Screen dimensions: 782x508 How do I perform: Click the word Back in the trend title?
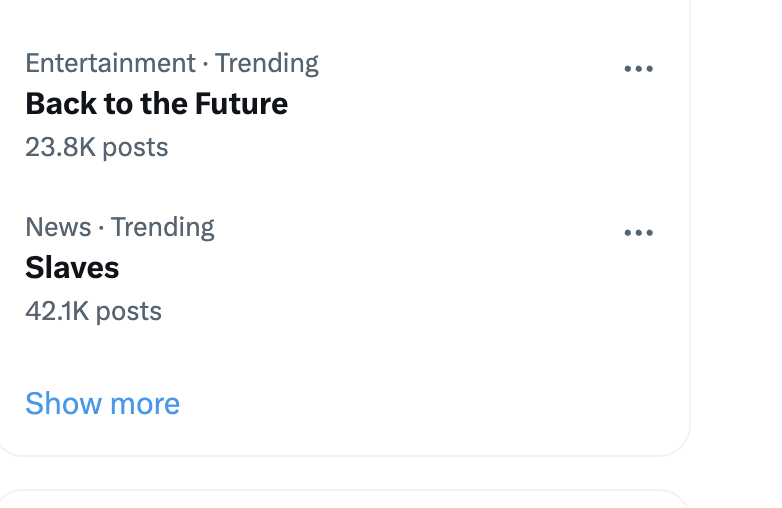[x=57, y=104]
